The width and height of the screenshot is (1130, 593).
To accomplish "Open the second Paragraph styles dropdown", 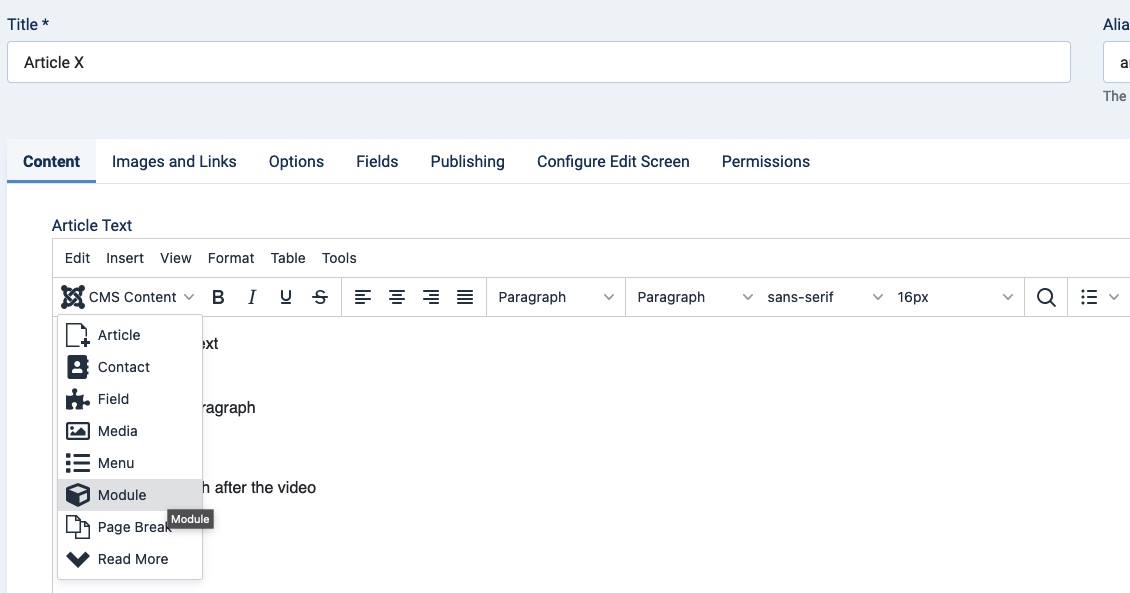I will pyautogui.click(x=695, y=297).
